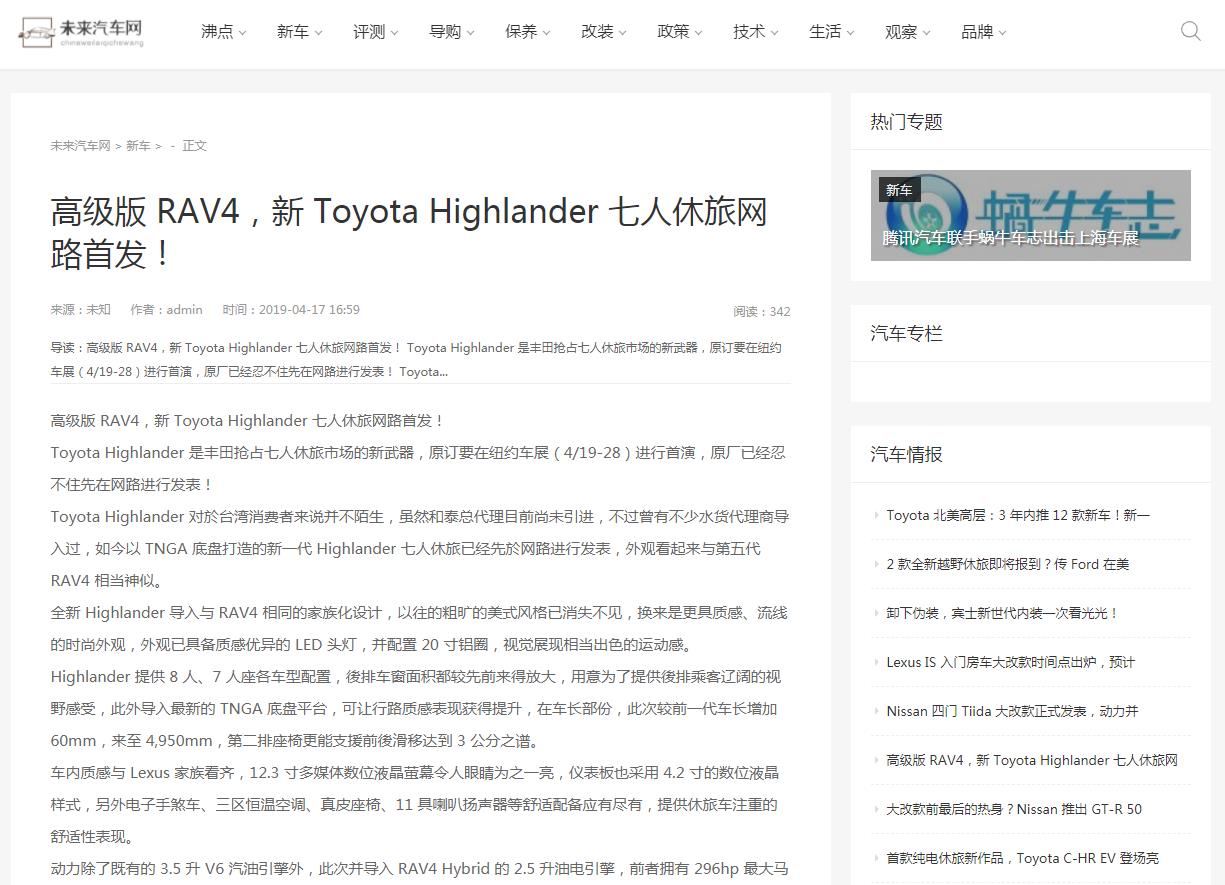1225x885 pixels.
Task: Expand the 品牌 dropdown arrow
Action: (x=1002, y=33)
